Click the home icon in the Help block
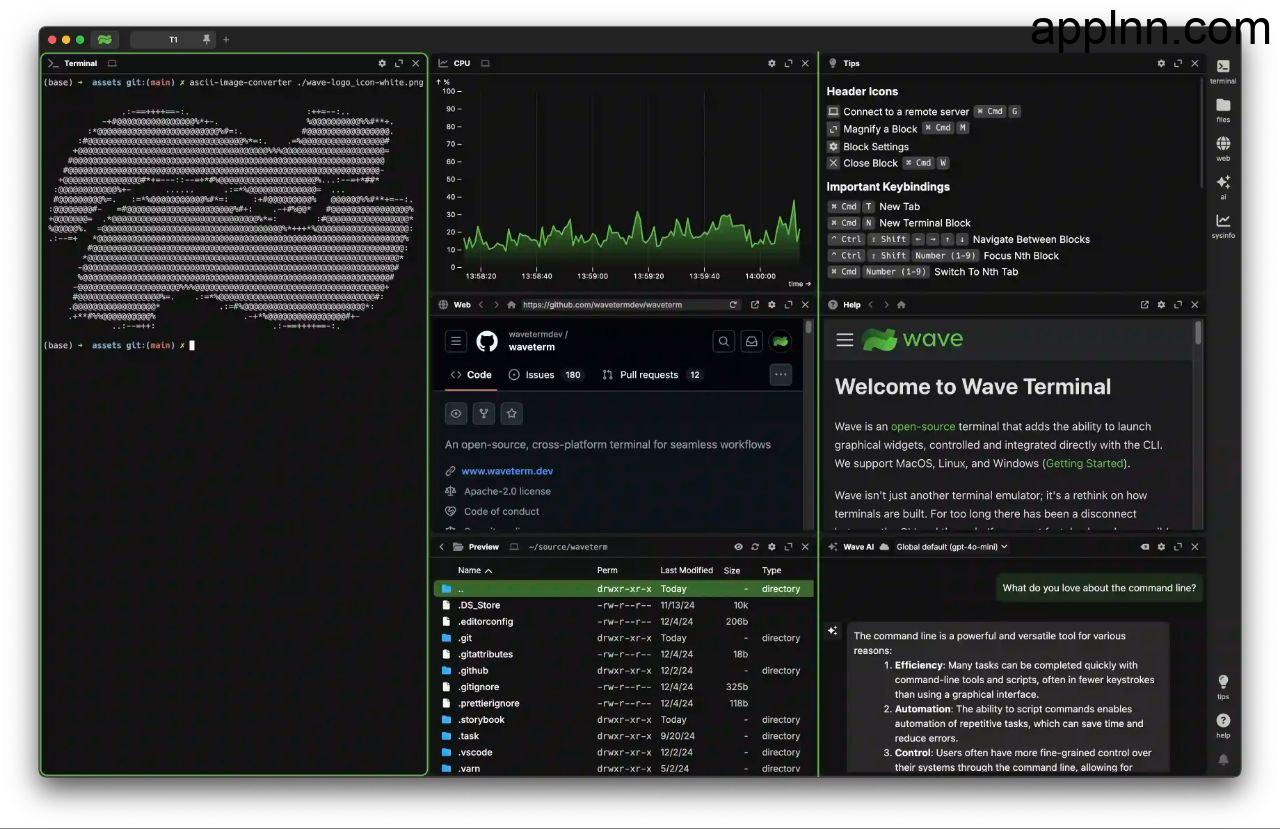1280x829 pixels. [x=901, y=305]
